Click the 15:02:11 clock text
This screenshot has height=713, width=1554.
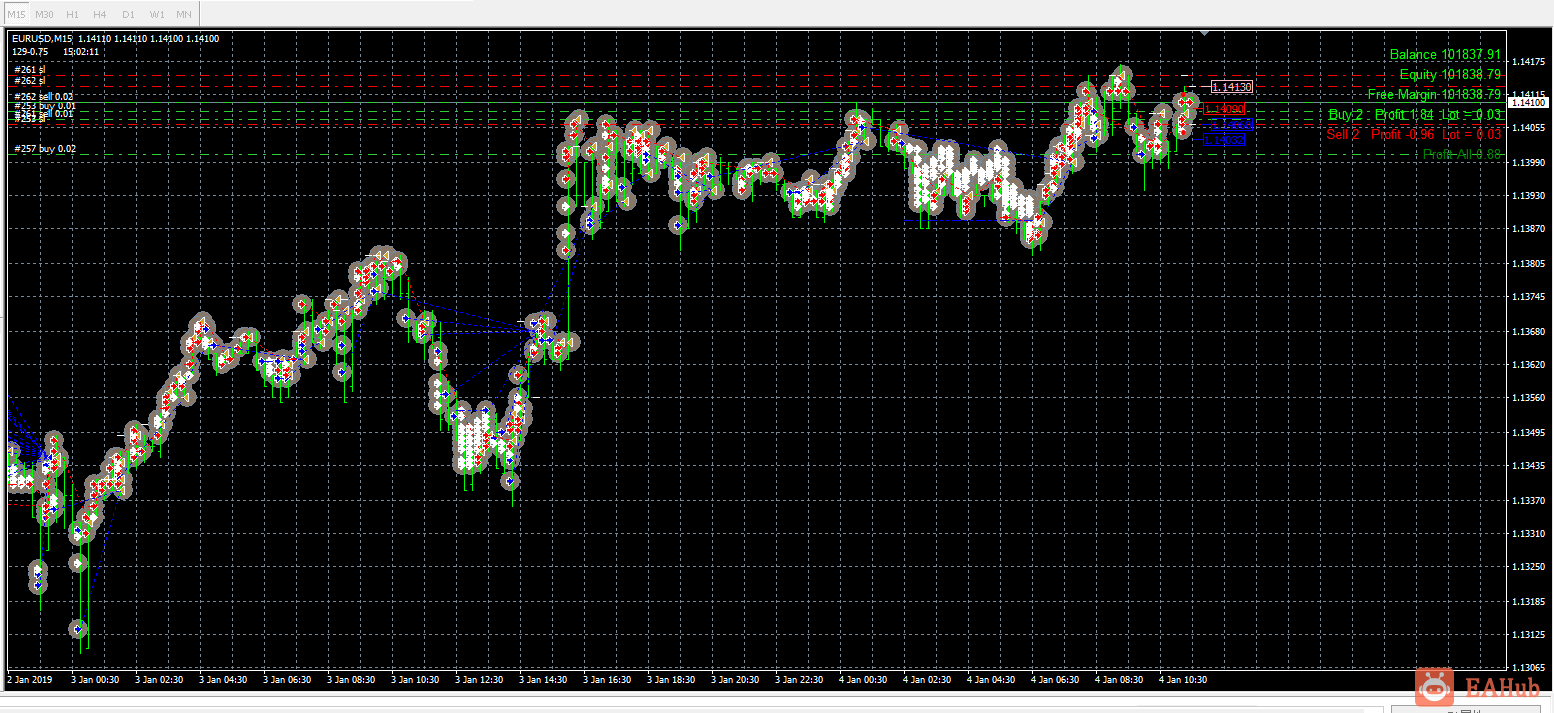point(80,50)
